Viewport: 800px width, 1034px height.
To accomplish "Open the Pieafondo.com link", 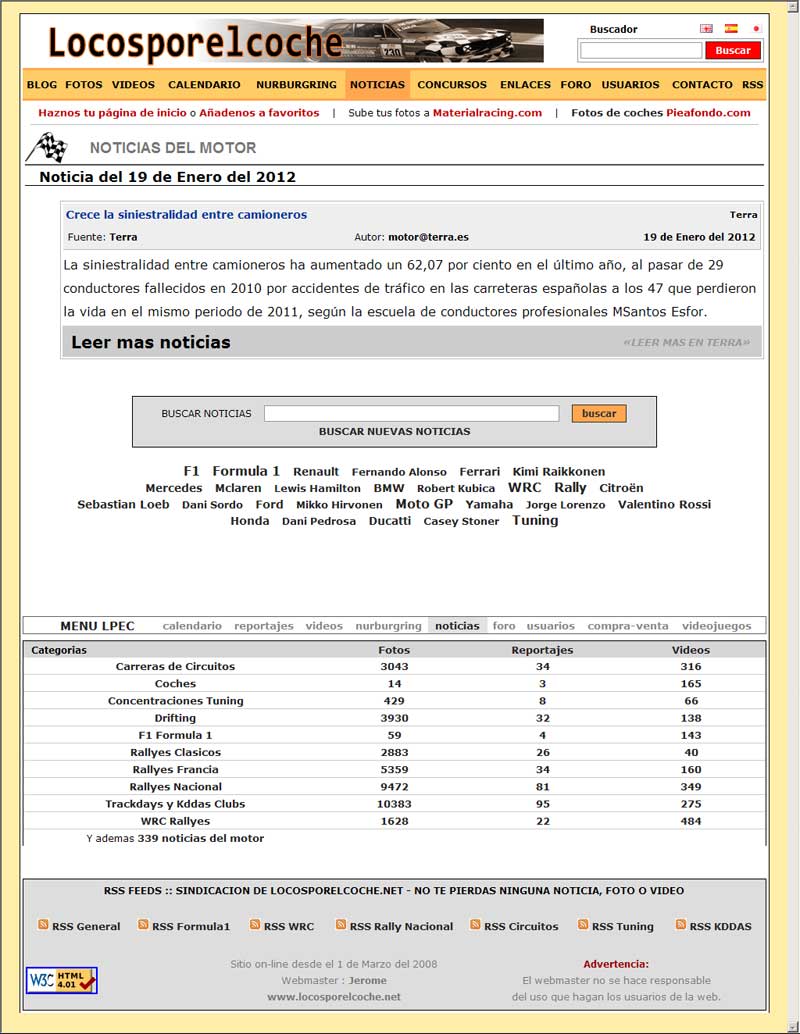I will pyautogui.click(x=708, y=113).
